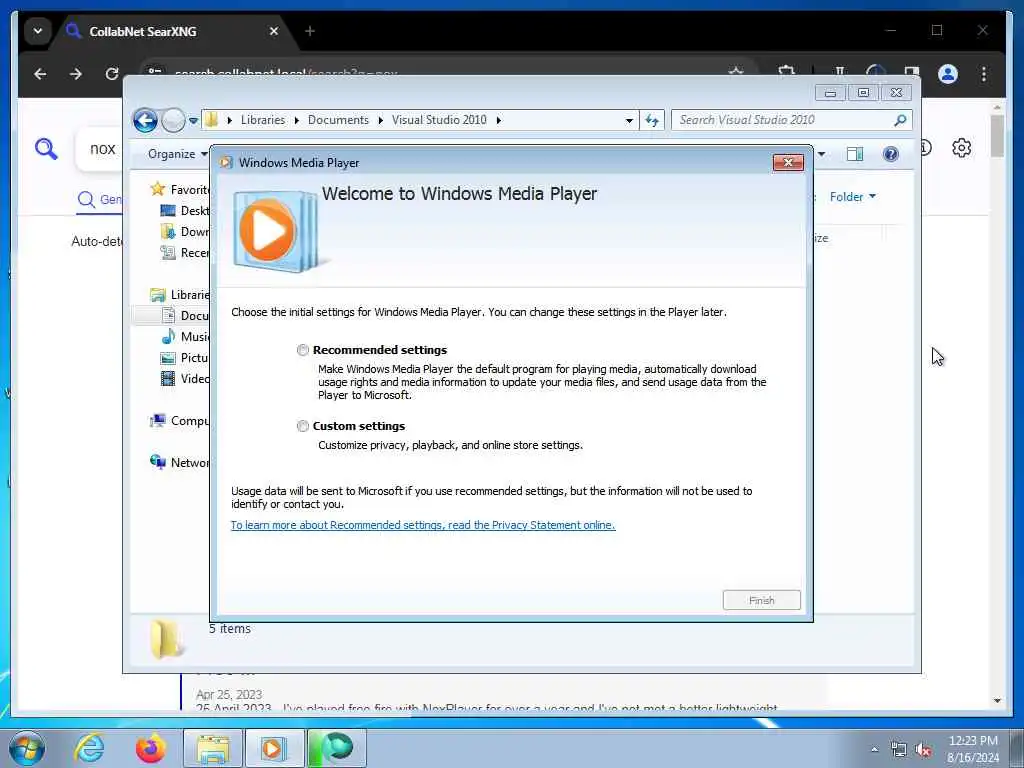
Task: Open Recent Places in Favorites
Action: coord(185,252)
